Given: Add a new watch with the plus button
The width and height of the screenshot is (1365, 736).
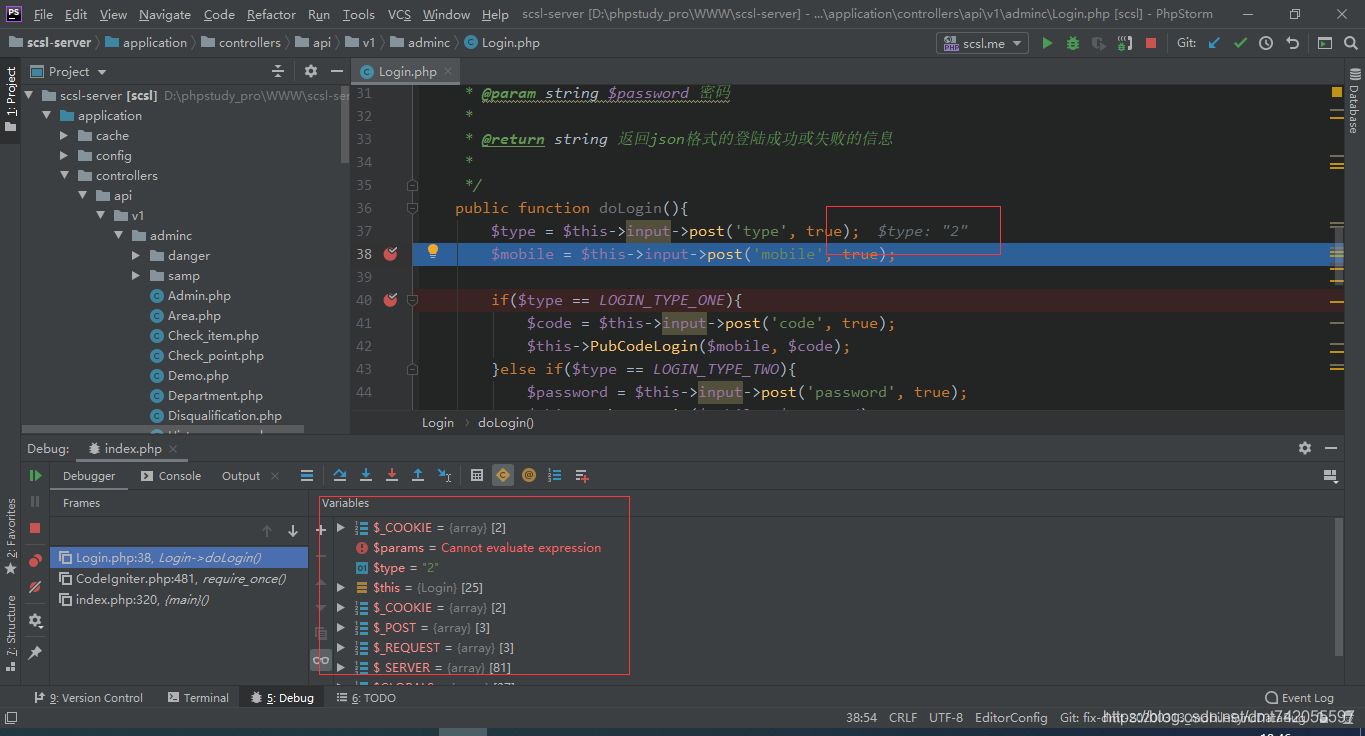Looking at the screenshot, I should 321,530.
